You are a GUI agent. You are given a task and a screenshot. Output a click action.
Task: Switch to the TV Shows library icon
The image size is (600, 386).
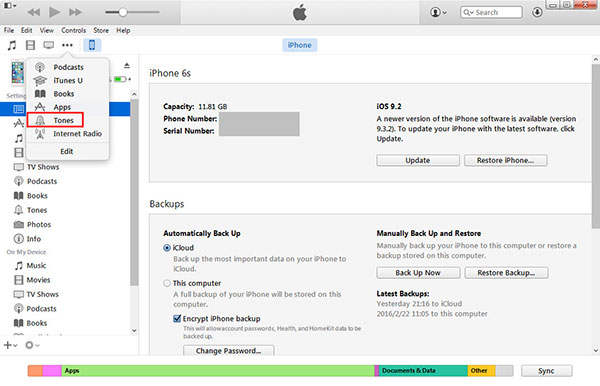click(x=49, y=45)
